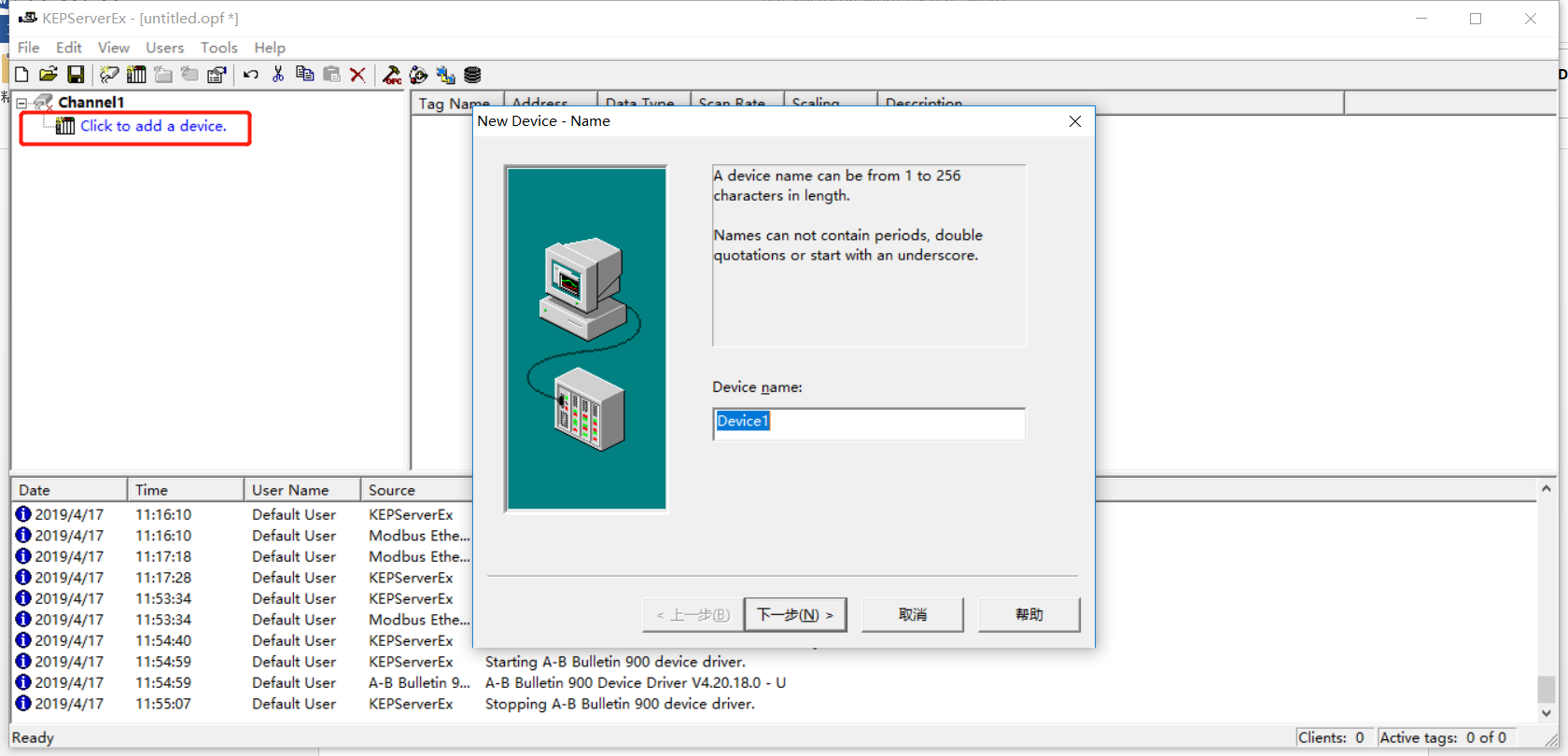Click the New Device toolbar icon
The height and width of the screenshot is (756, 1568).
click(x=136, y=75)
